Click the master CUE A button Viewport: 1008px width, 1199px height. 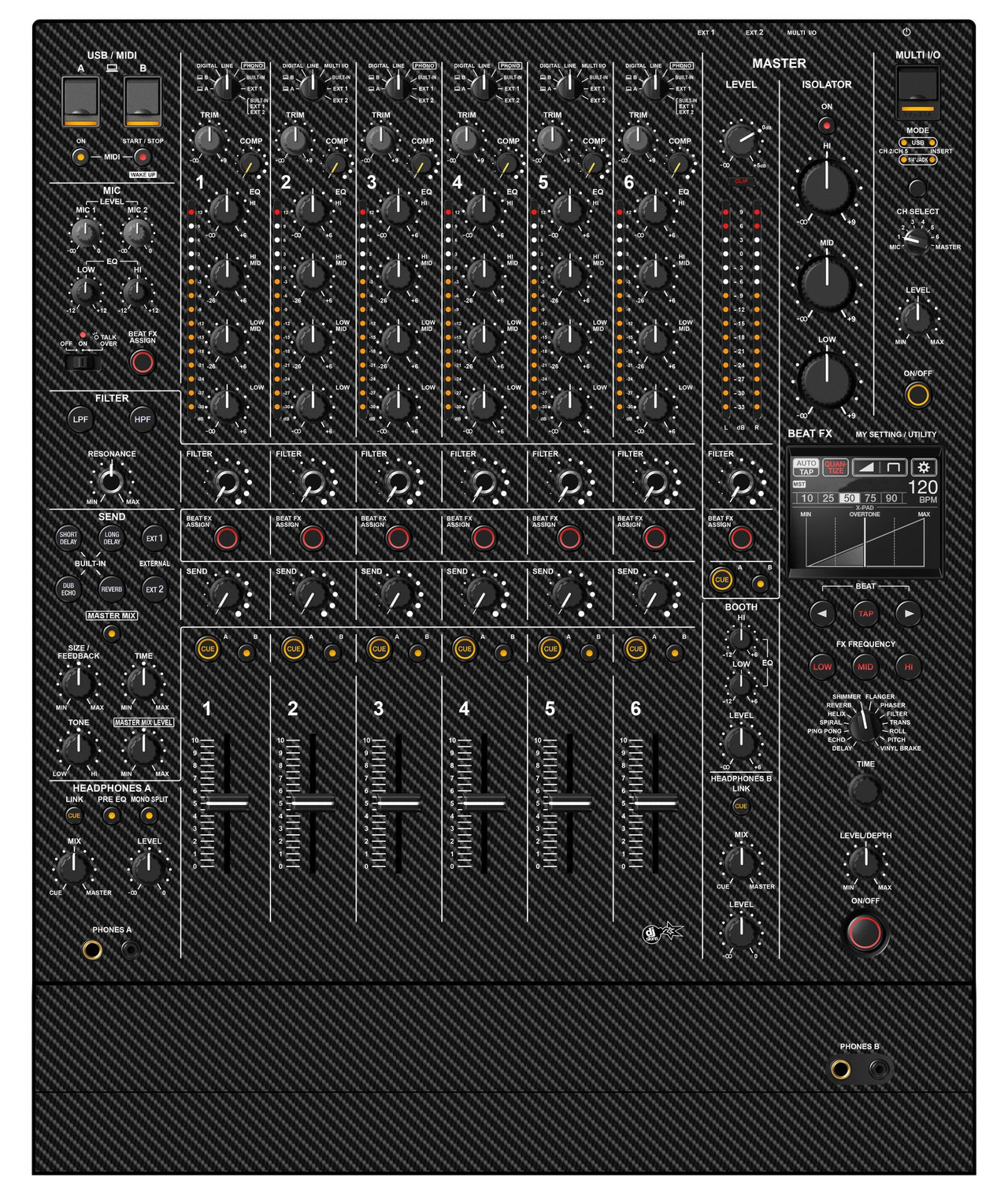(721, 579)
